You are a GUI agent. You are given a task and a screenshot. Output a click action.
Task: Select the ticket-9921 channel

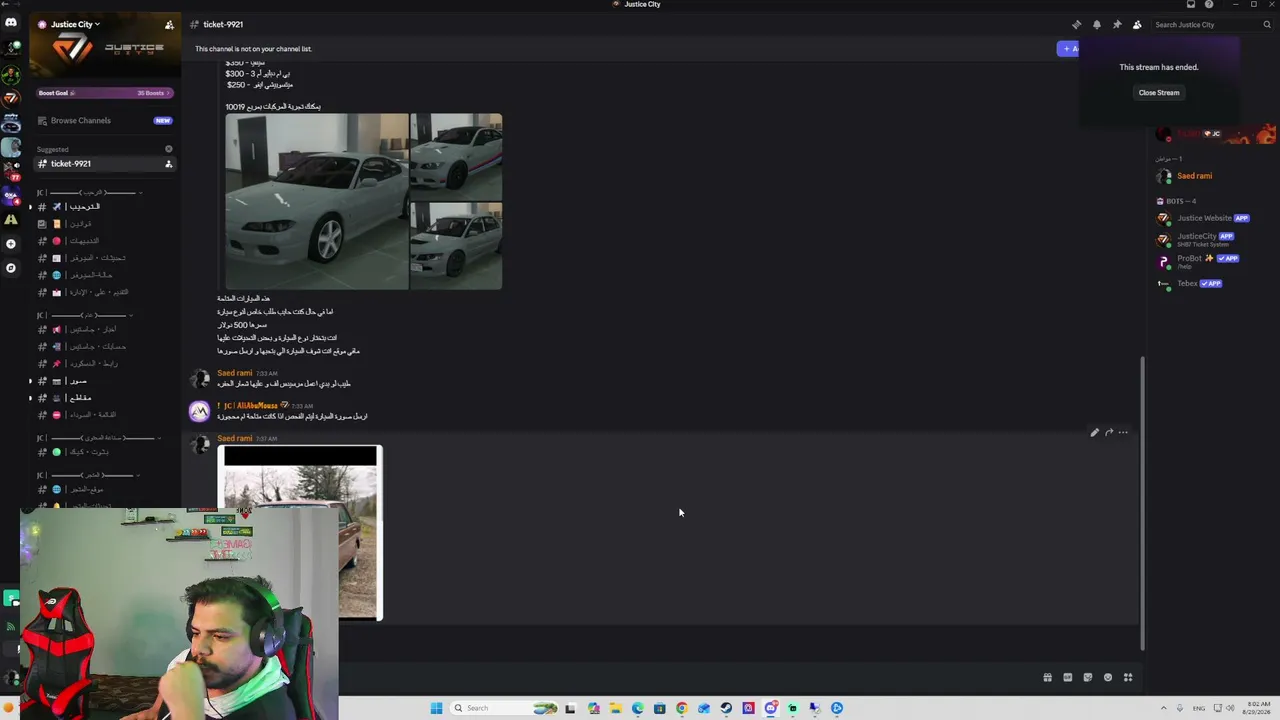coord(105,164)
